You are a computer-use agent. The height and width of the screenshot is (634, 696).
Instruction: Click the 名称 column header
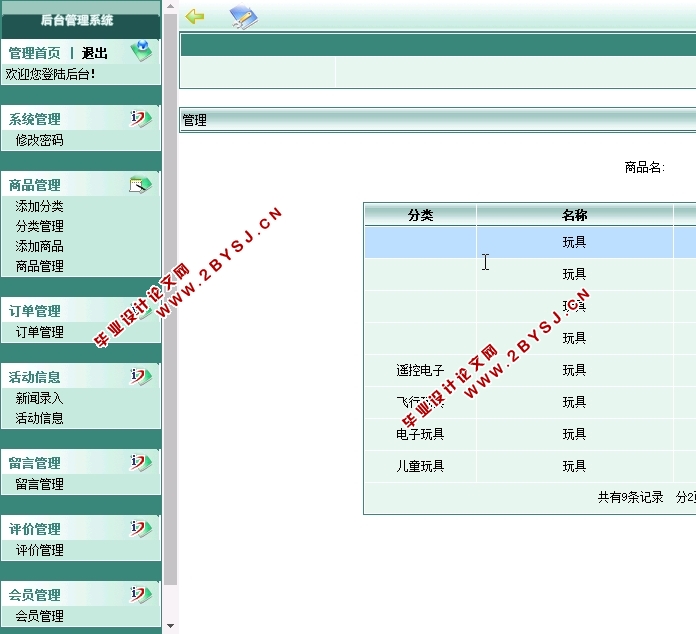pyautogui.click(x=575, y=215)
